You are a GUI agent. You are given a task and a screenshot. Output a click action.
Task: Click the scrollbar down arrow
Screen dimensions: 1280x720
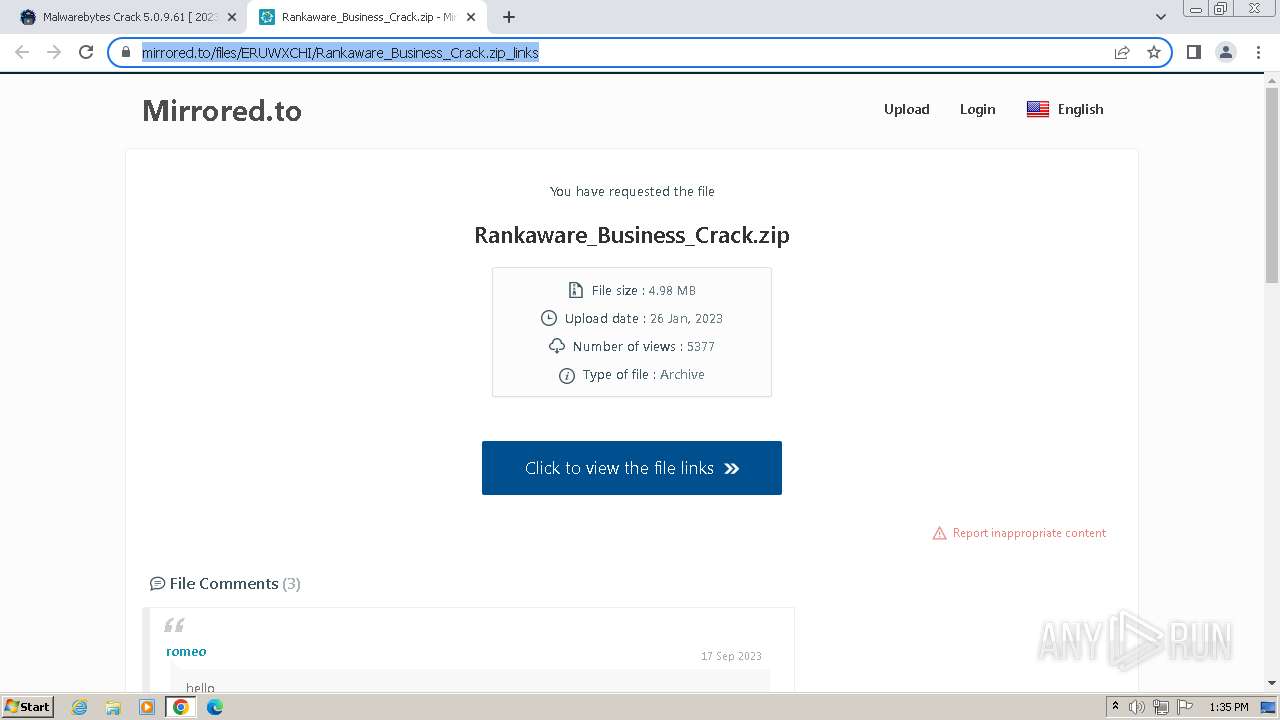1272,683
